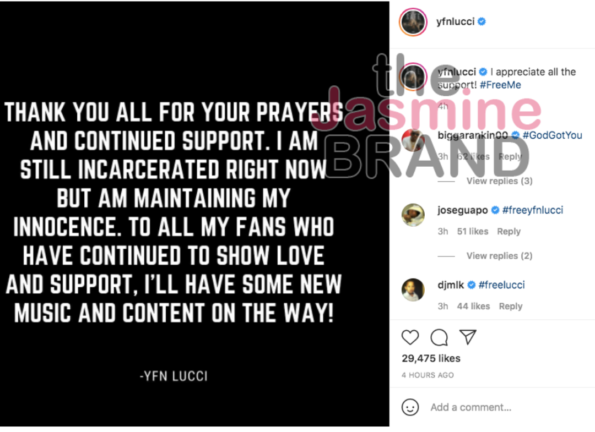This screenshot has width=595, height=432.
Task: Reply to joseguapo's comment
Action: [509, 232]
